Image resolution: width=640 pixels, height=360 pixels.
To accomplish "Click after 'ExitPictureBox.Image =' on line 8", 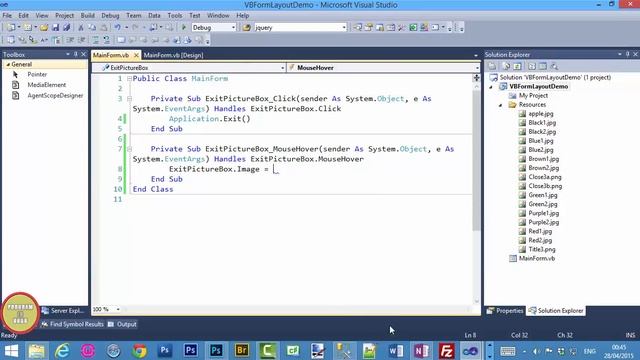I will [275, 169].
